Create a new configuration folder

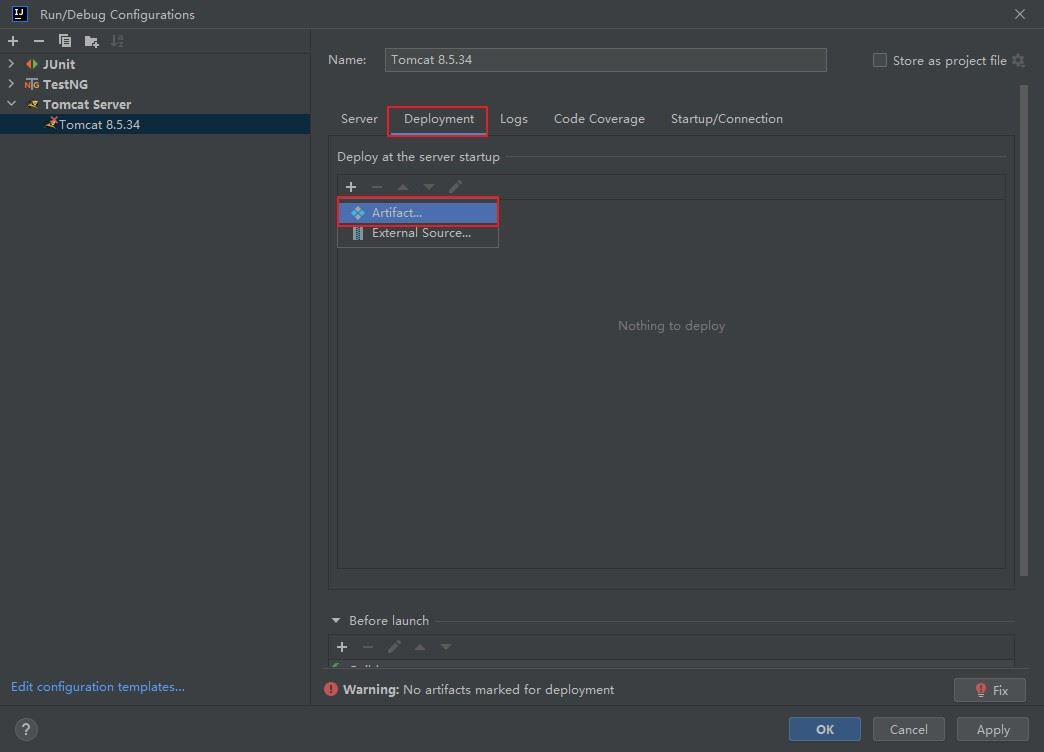(91, 41)
